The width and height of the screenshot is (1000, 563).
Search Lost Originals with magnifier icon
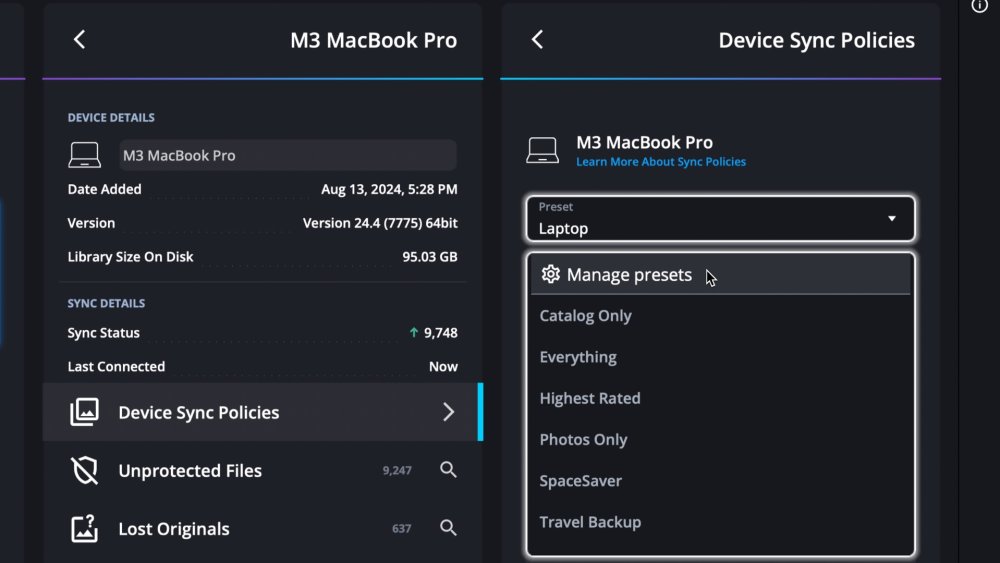tap(449, 528)
